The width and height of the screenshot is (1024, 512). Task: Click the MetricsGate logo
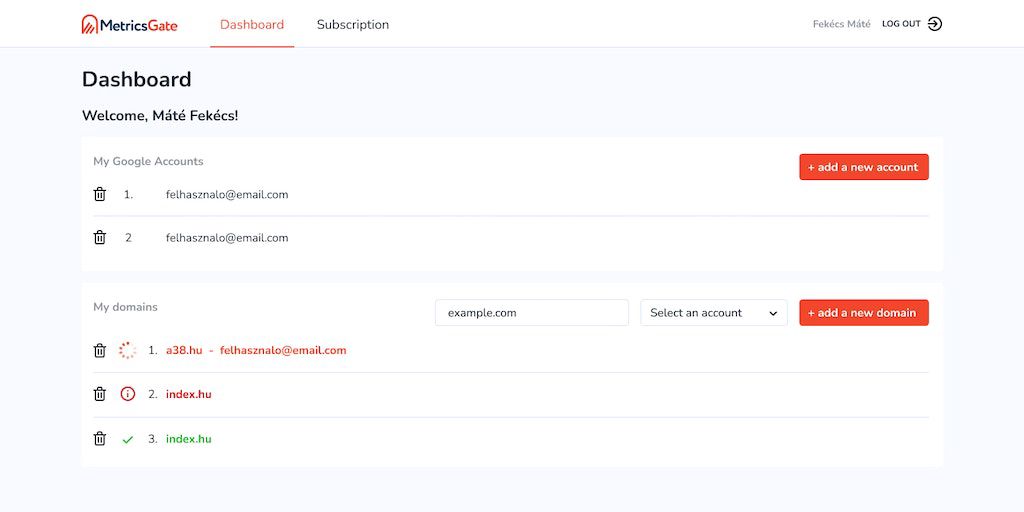pyautogui.click(x=130, y=24)
